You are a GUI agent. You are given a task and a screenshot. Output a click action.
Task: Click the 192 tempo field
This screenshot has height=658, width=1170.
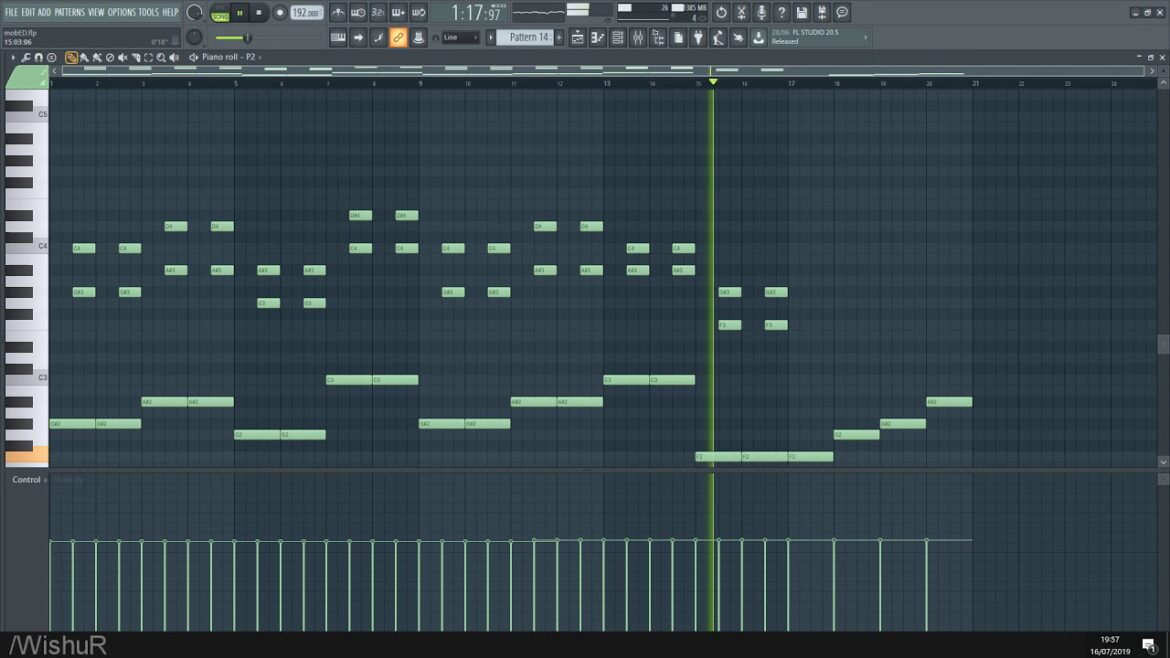[306, 13]
